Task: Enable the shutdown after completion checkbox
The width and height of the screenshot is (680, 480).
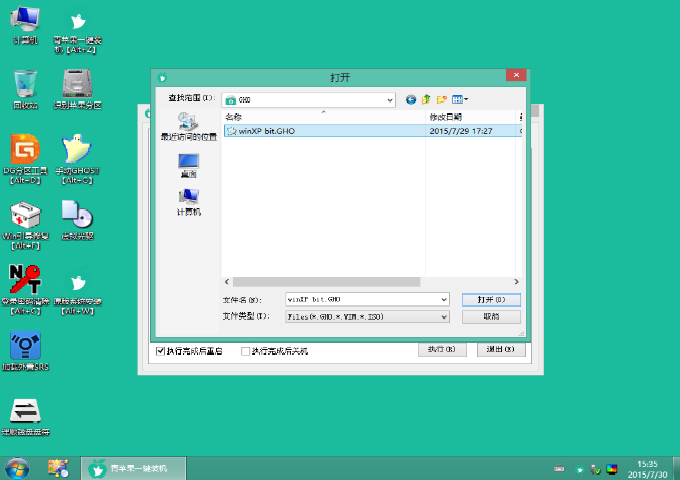Action: tap(246, 351)
